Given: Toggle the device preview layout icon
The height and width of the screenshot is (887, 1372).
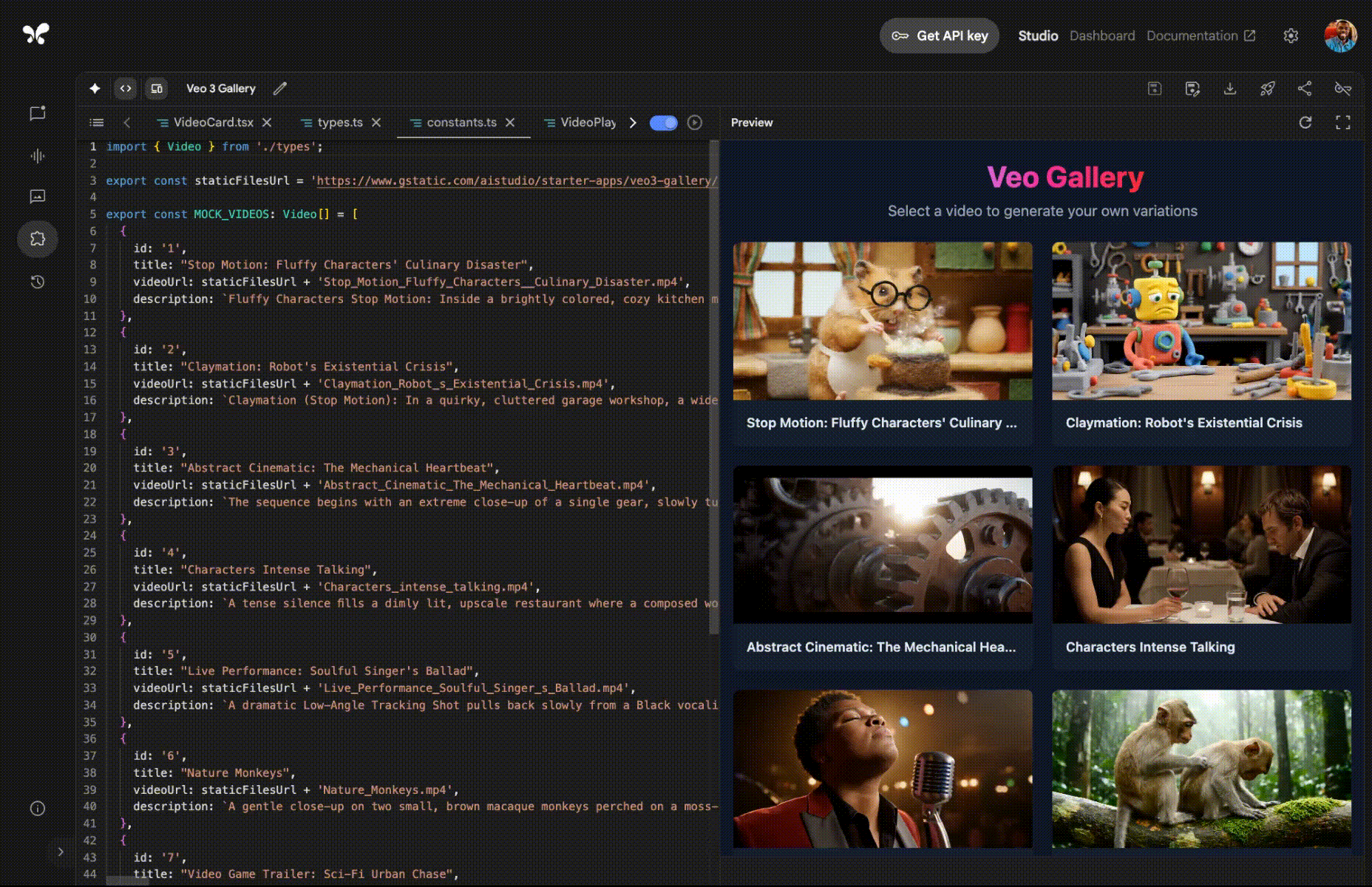Looking at the screenshot, I should click(157, 89).
